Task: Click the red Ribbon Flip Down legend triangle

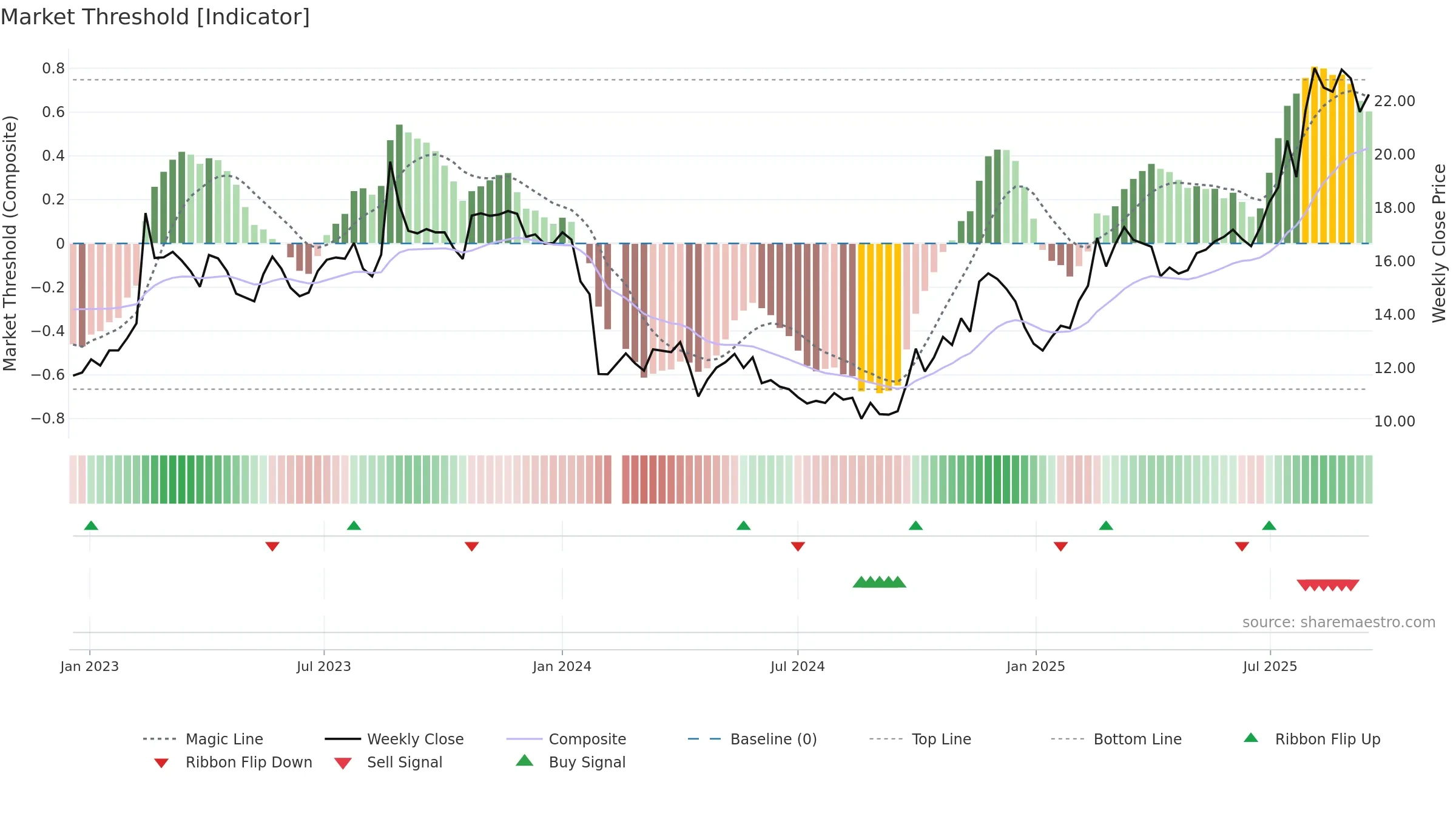Action: [161, 763]
